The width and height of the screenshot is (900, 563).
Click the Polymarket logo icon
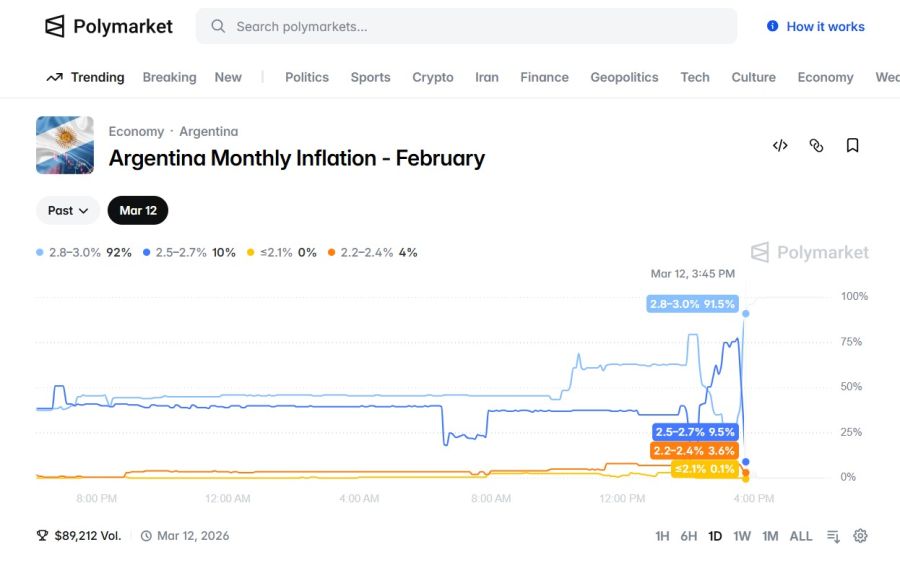55,26
